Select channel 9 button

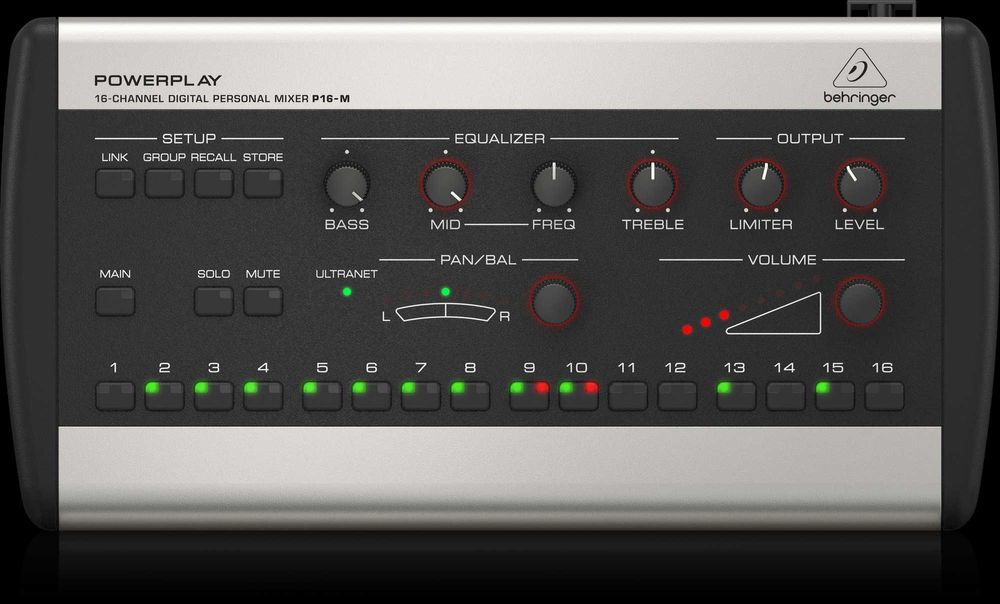pos(529,396)
